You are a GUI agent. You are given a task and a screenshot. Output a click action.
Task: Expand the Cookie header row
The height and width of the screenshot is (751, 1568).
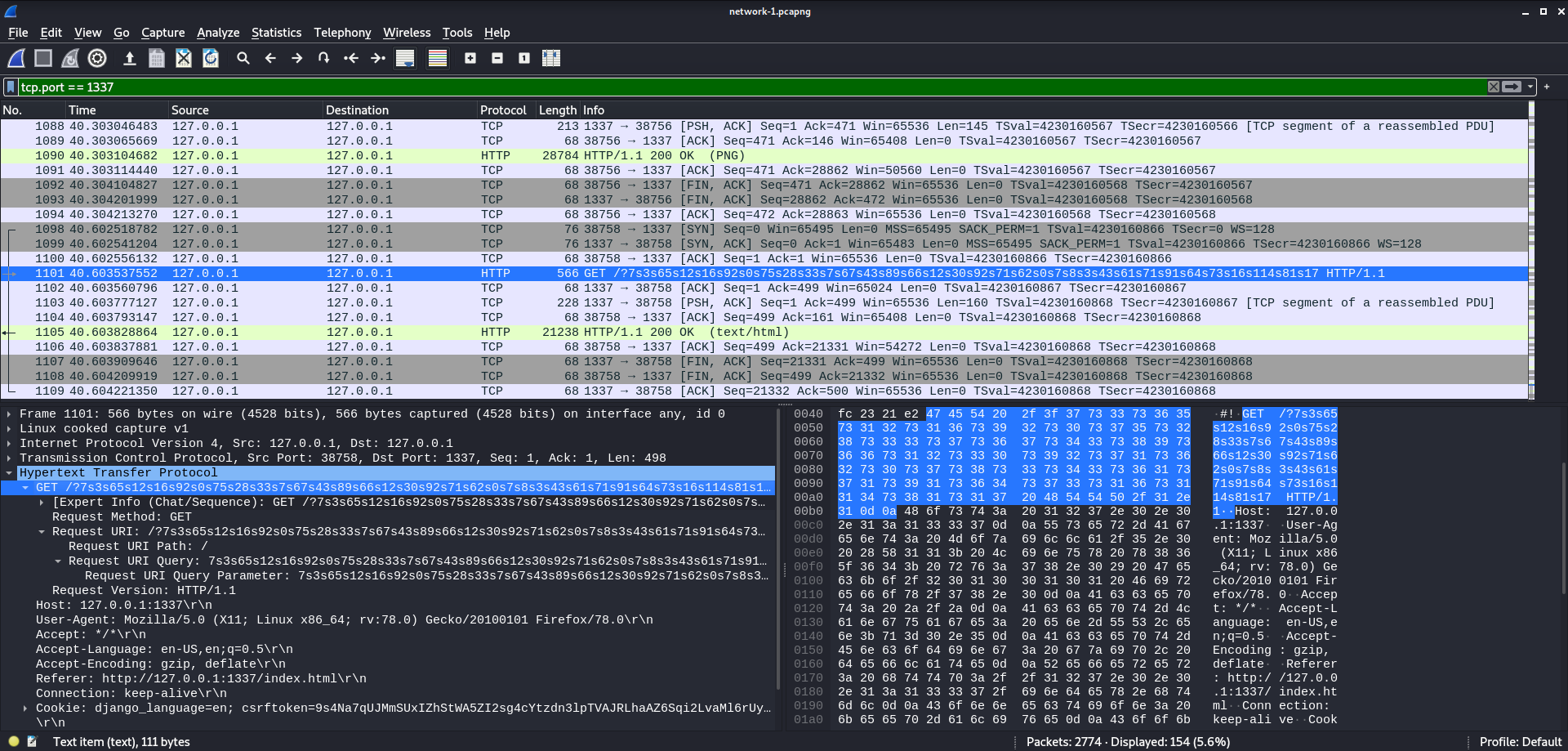(25, 709)
